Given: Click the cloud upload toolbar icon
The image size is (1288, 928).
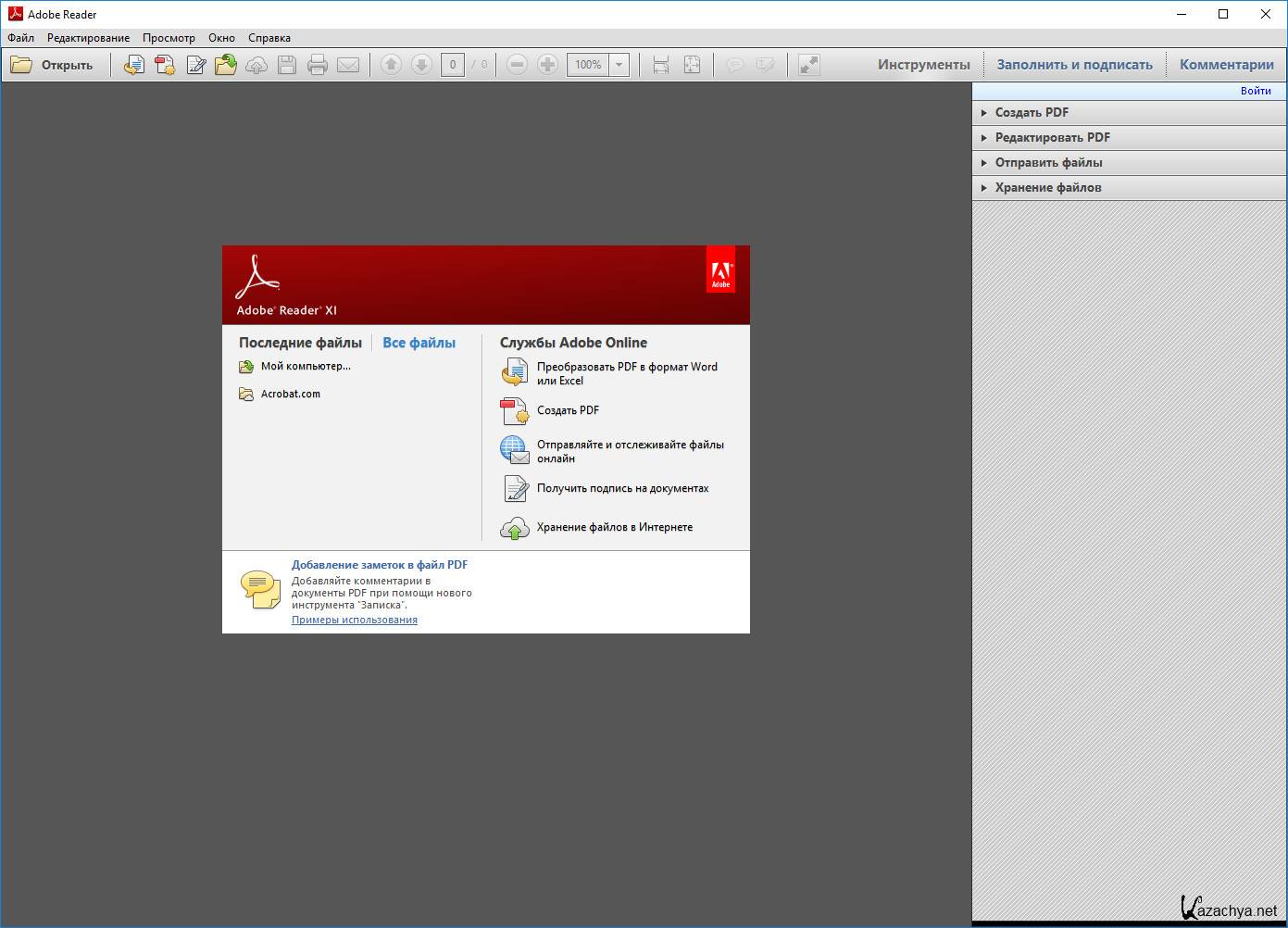Looking at the screenshot, I should (x=256, y=65).
